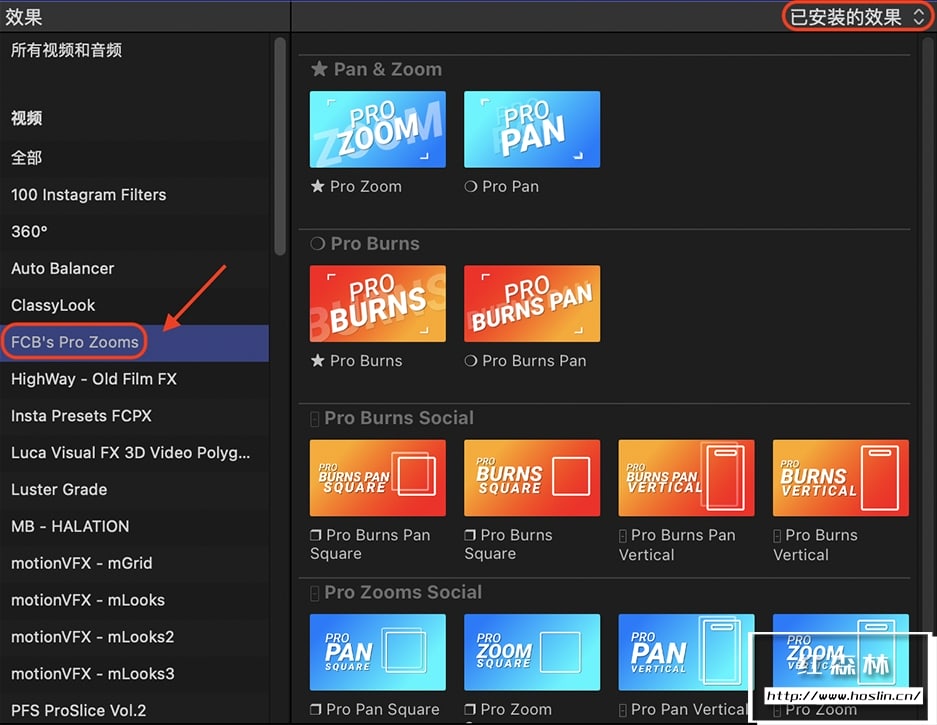
Task: Click the Pan & Zoom section header
Action: click(376, 69)
